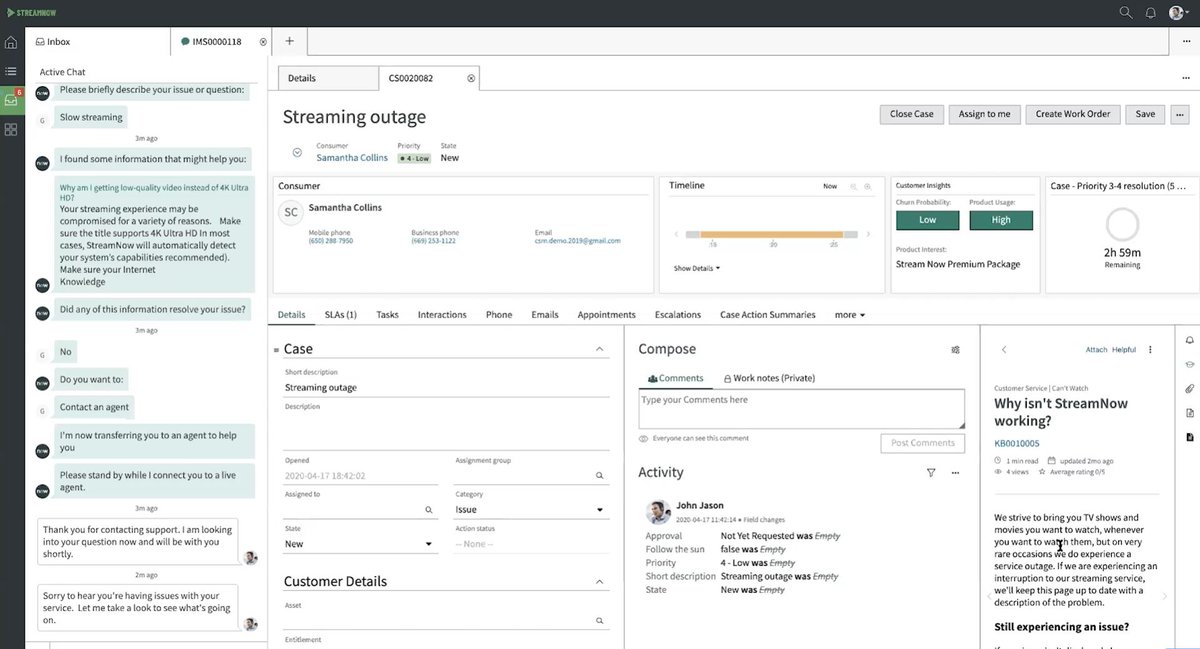The height and width of the screenshot is (649, 1200).
Task: Open the Action status dropdown
Action: pyautogui.click(x=531, y=544)
